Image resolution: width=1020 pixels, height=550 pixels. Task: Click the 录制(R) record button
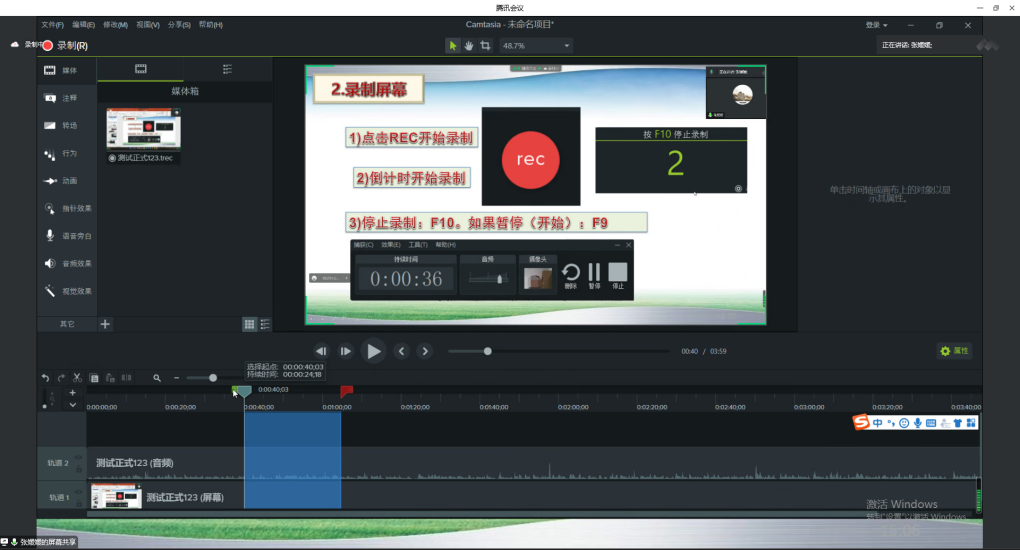tap(64, 46)
